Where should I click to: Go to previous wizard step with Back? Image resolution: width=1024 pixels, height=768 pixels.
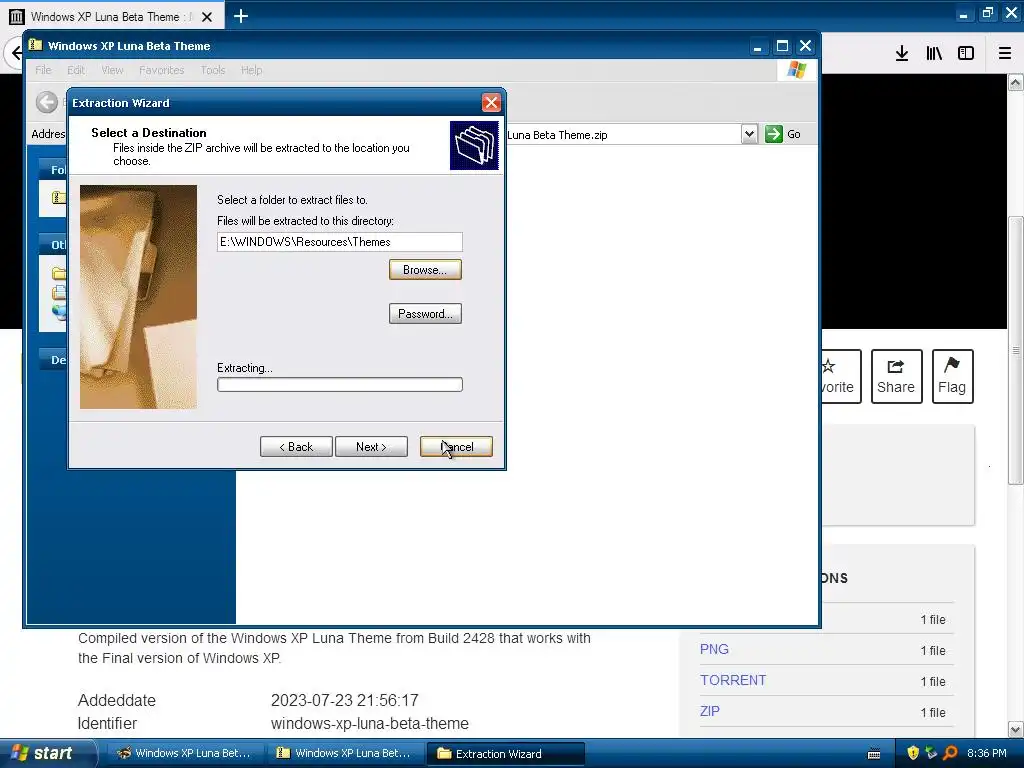(296, 447)
